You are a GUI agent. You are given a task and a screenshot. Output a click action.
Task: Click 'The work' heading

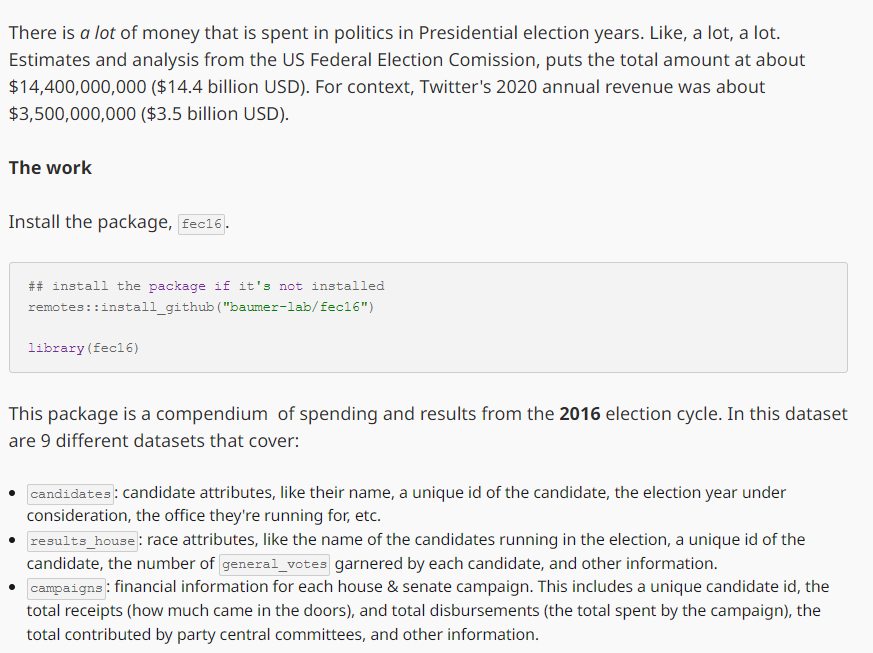50,168
